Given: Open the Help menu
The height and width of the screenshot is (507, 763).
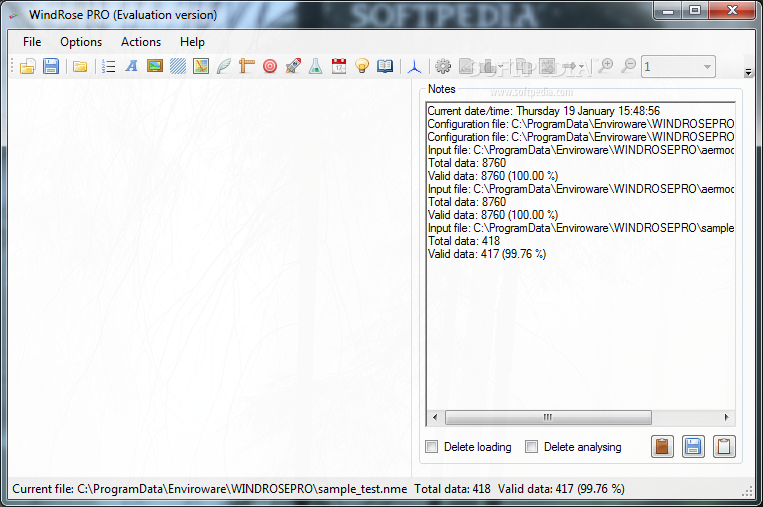Looking at the screenshot, I should (192, 42).
